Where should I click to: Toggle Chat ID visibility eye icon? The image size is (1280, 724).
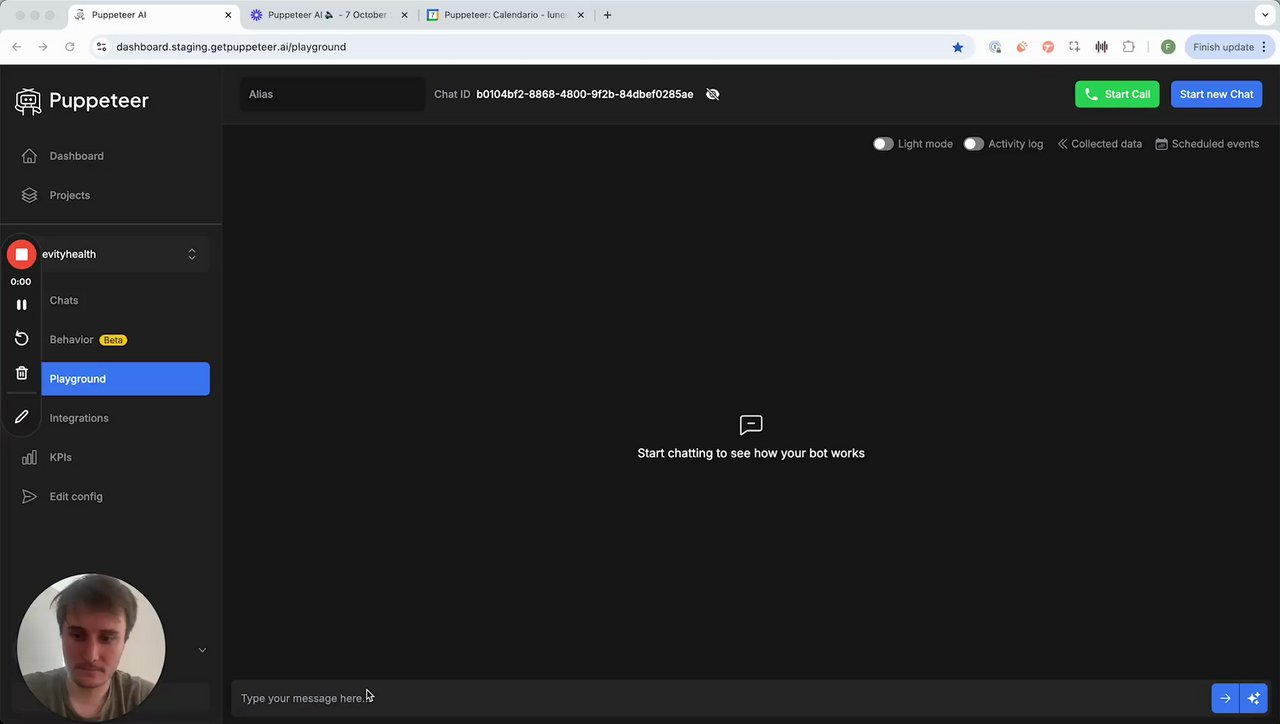tap(712, 94)
